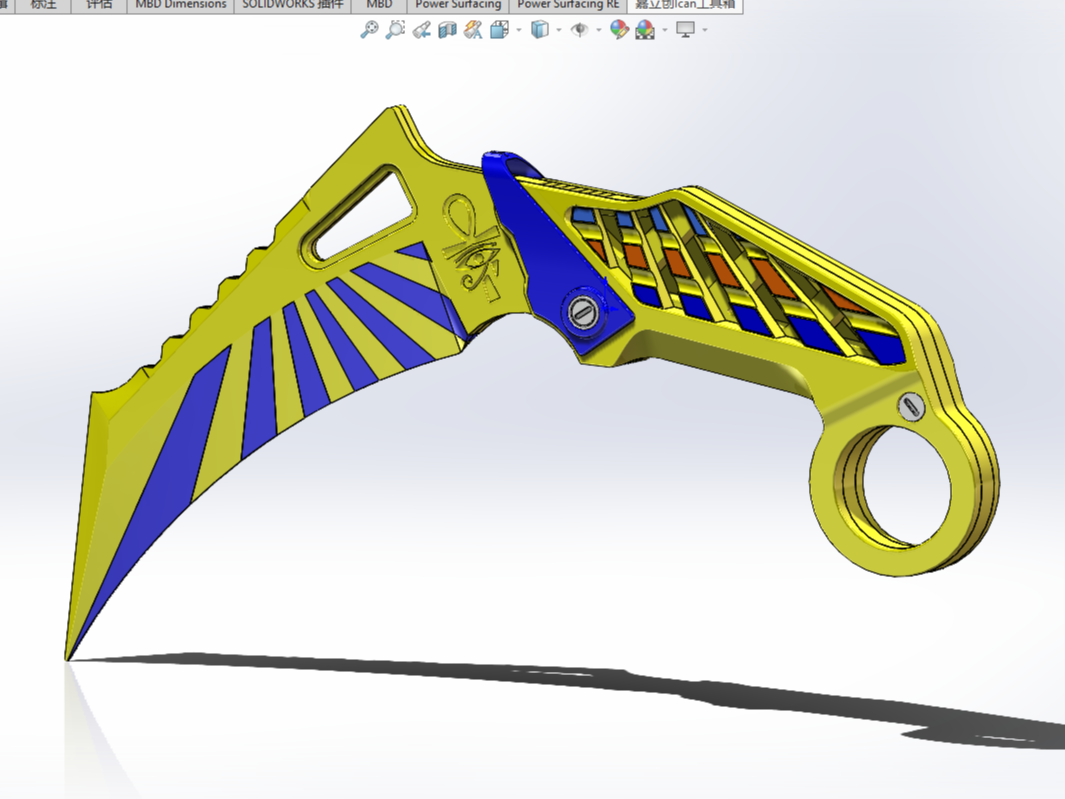Click the Zoom to Fit magnifier icon
This screenshot has width=1065, height=799.
(369, 30)
